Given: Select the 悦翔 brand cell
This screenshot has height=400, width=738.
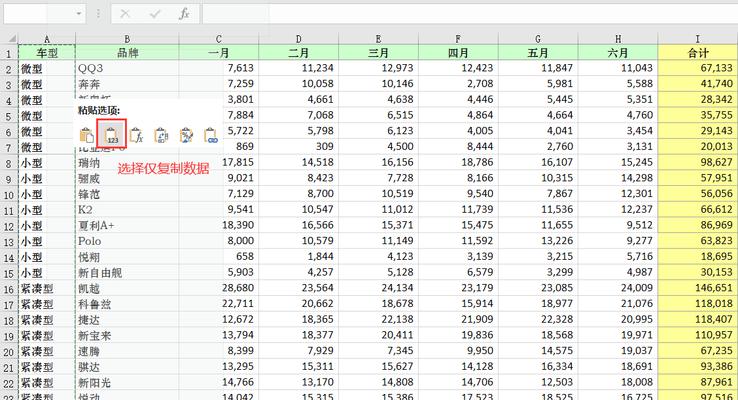Looking at the screenshot, I should point(127,257).
